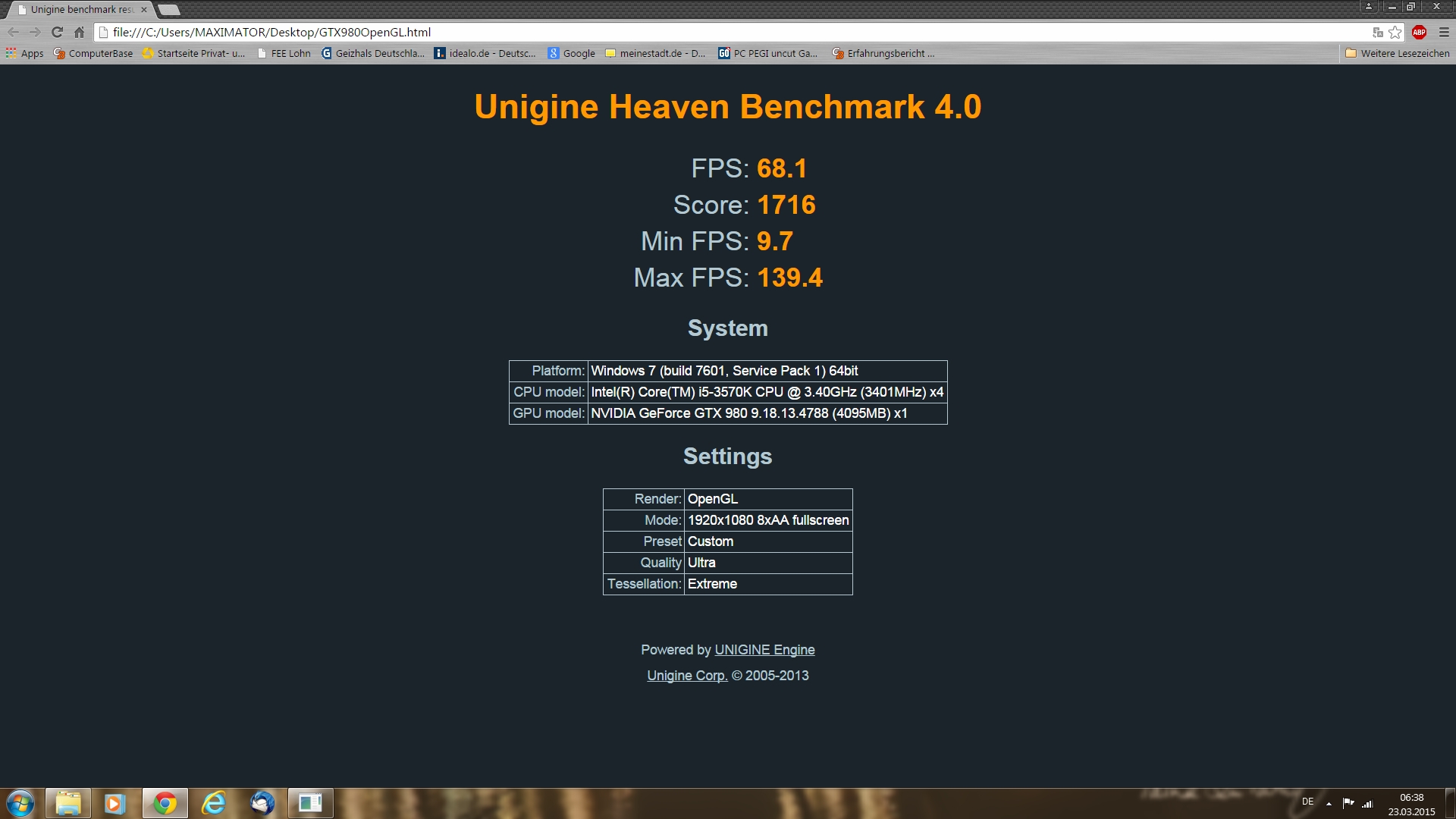Open the Apps bookmarks shortcut
The image size is (1456, 819).
(x=25, y=53)
